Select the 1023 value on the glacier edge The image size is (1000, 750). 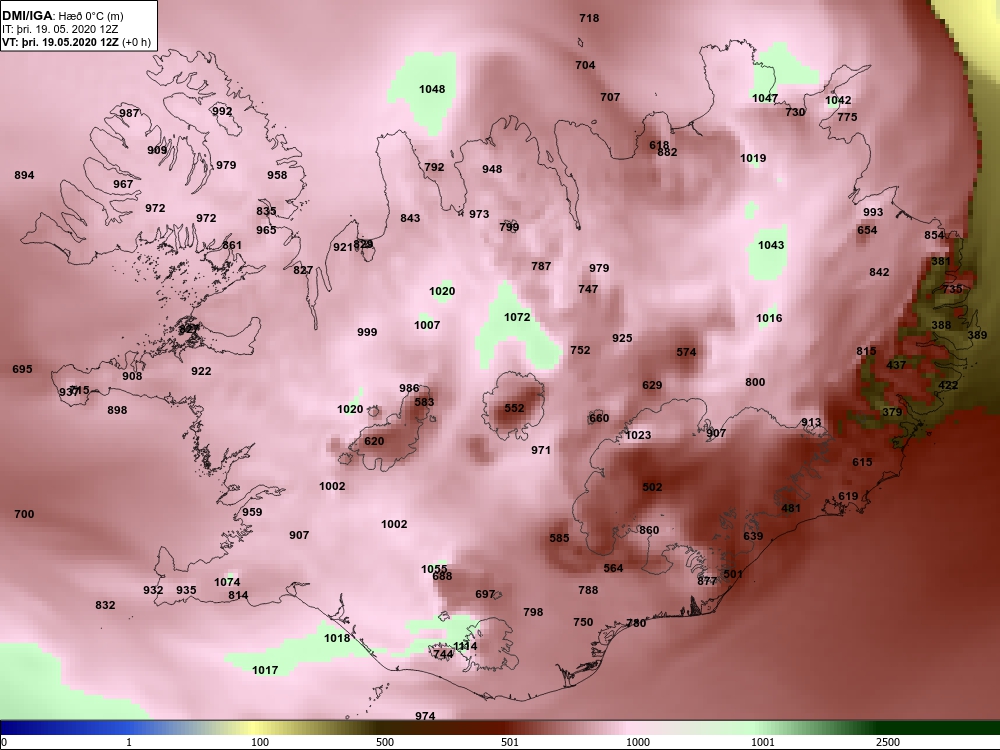coord(638,436)
